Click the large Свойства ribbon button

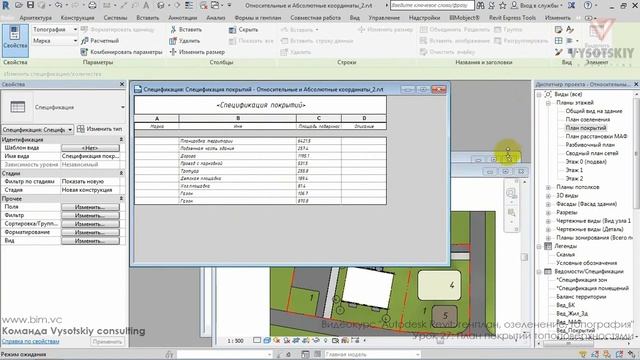[x=15, y=40]
